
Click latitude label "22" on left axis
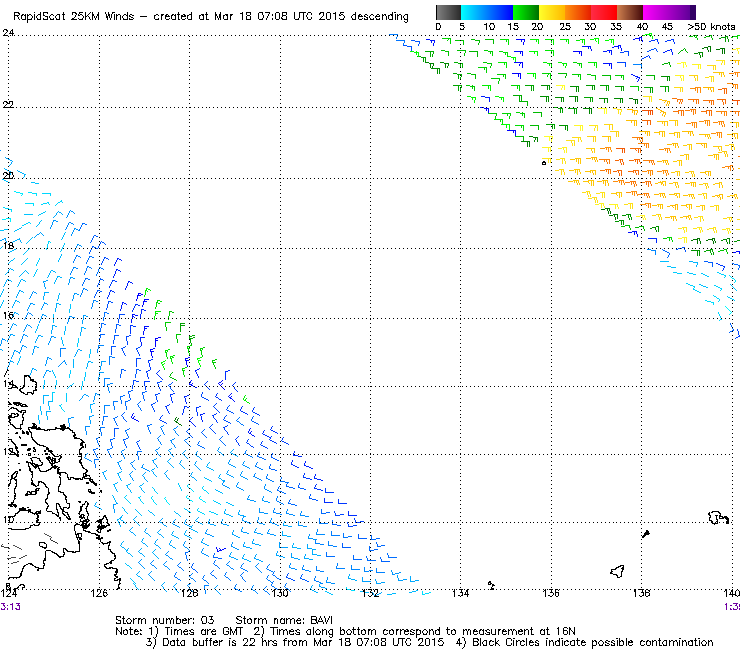click(x=8, y=104)
